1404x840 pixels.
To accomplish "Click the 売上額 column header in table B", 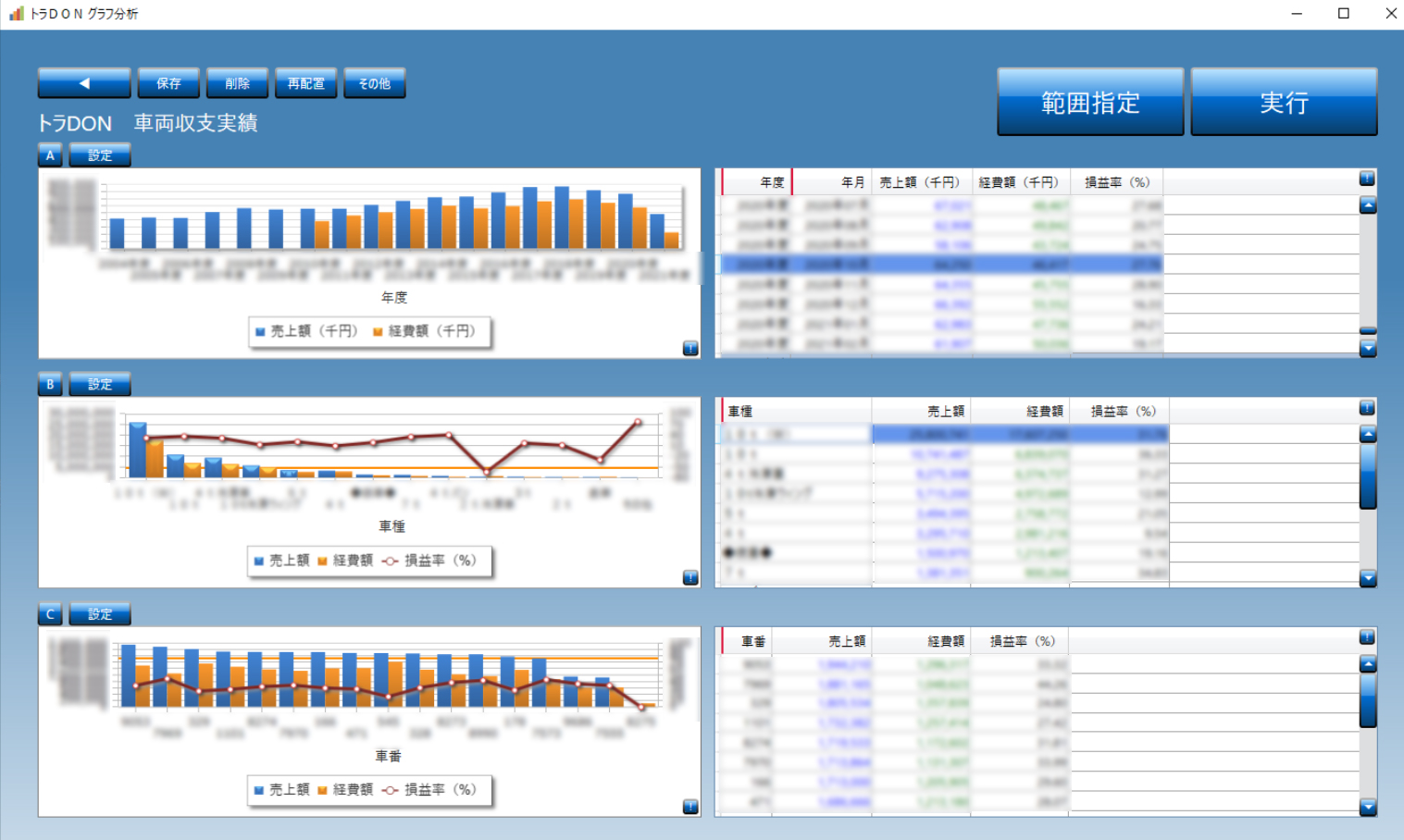I will (920, 411).
